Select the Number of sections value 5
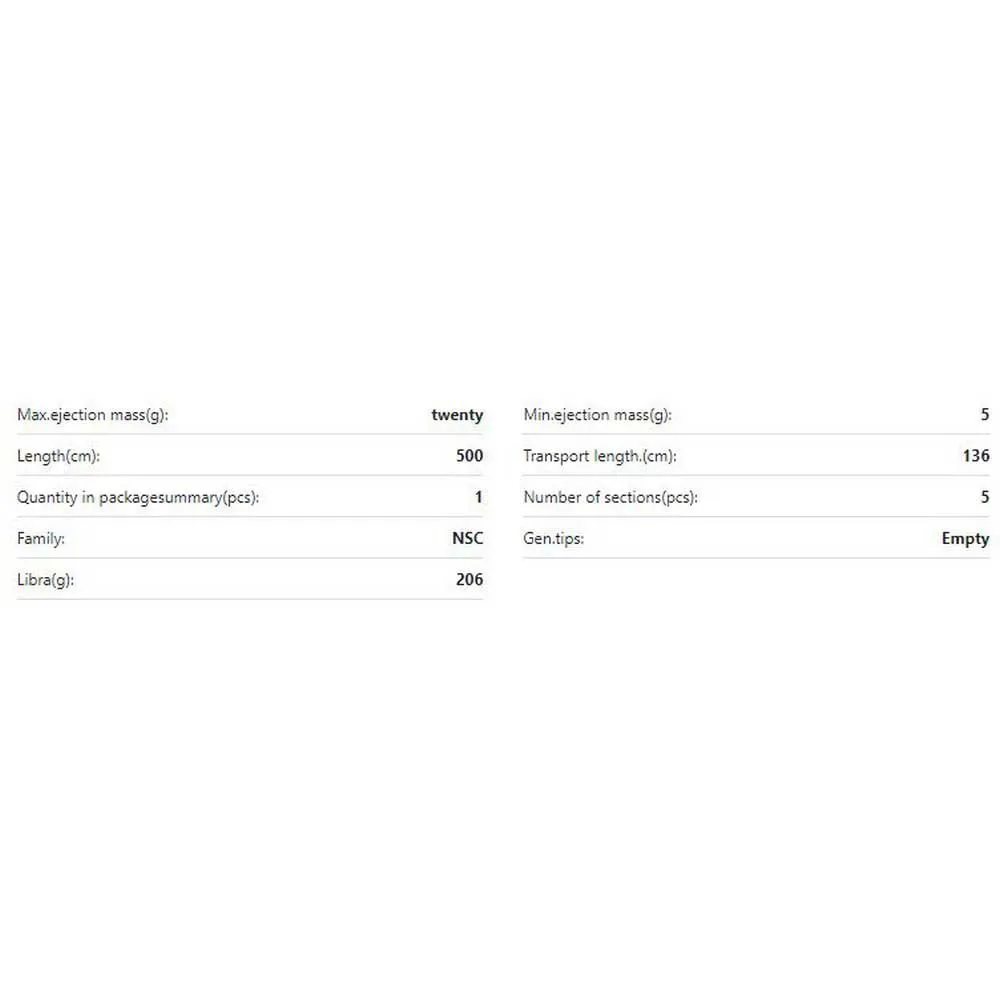 pos(984,497)
